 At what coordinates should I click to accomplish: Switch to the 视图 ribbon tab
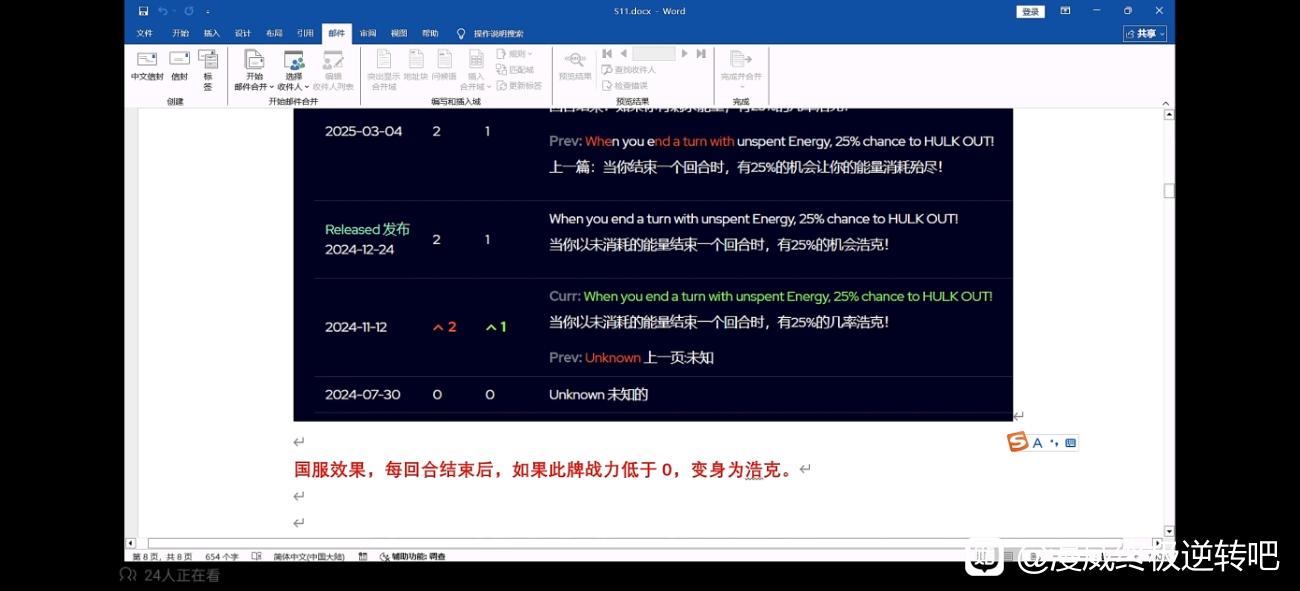[399, 33]
